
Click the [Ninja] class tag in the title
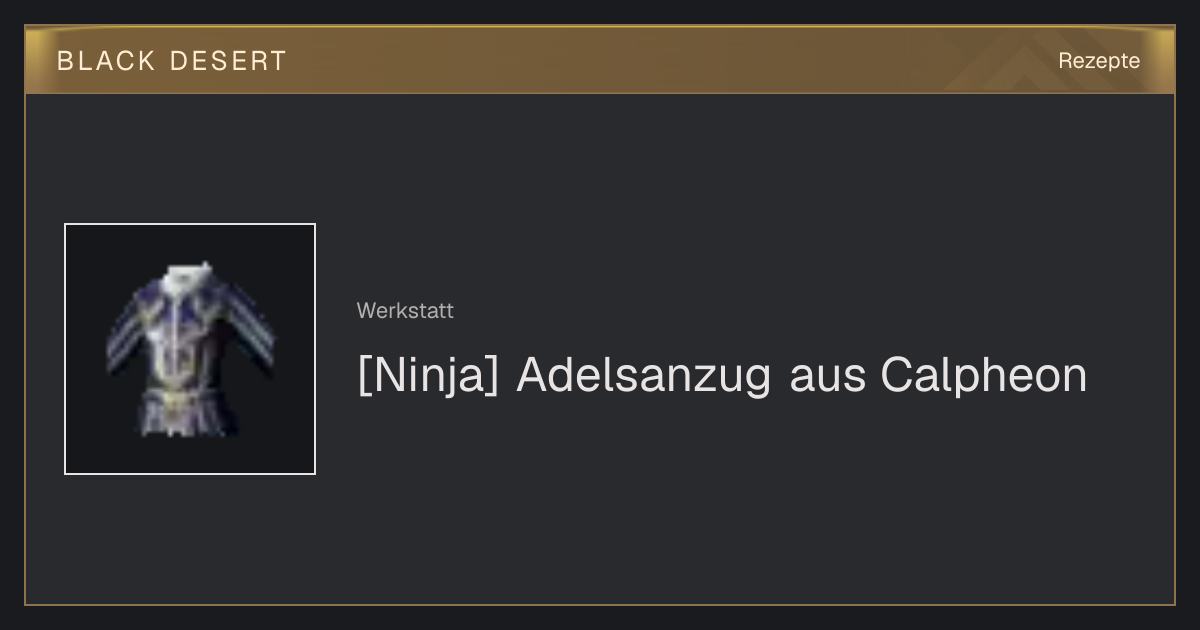(428, 376)
